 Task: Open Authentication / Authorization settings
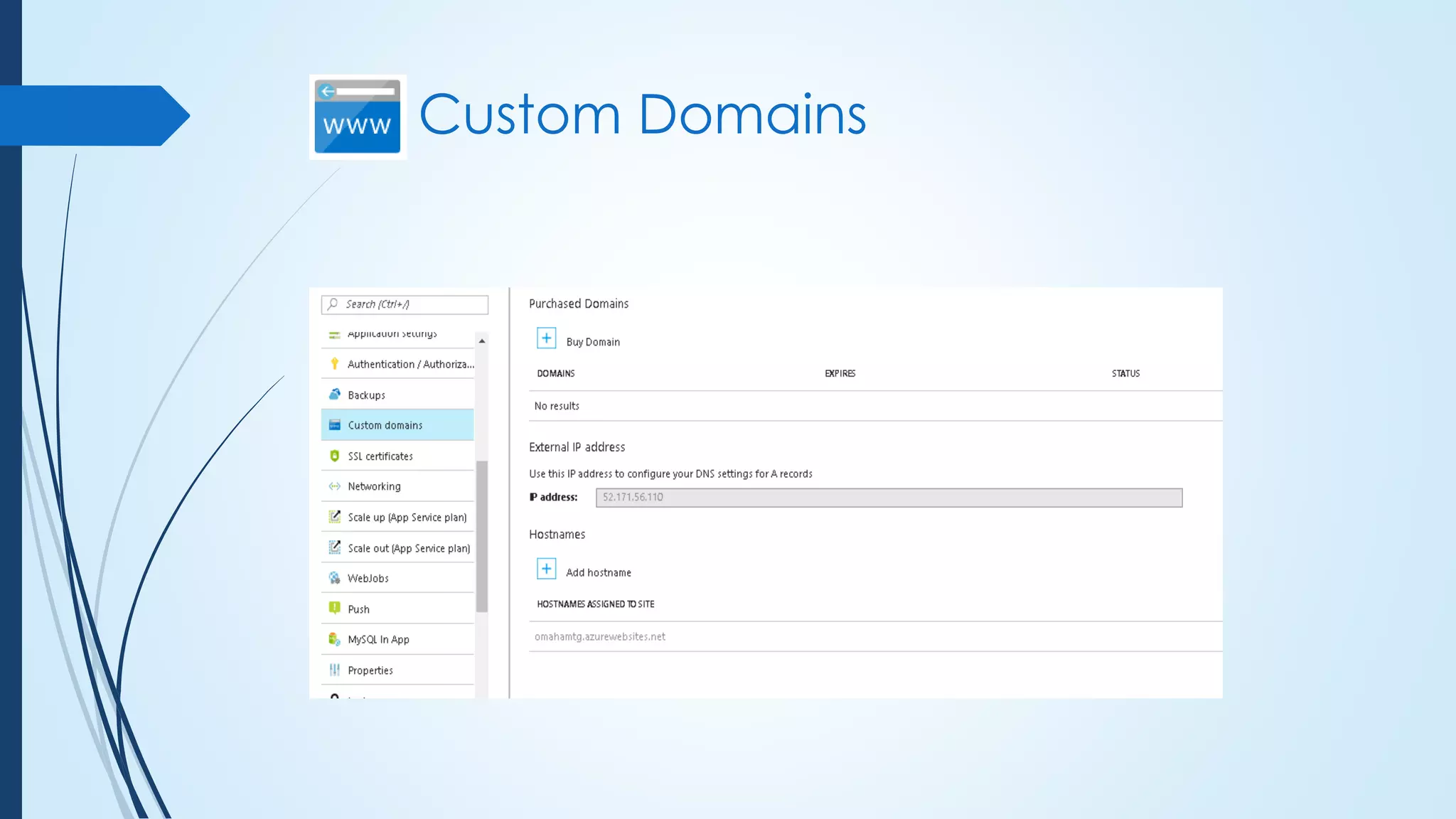point(397,364)
